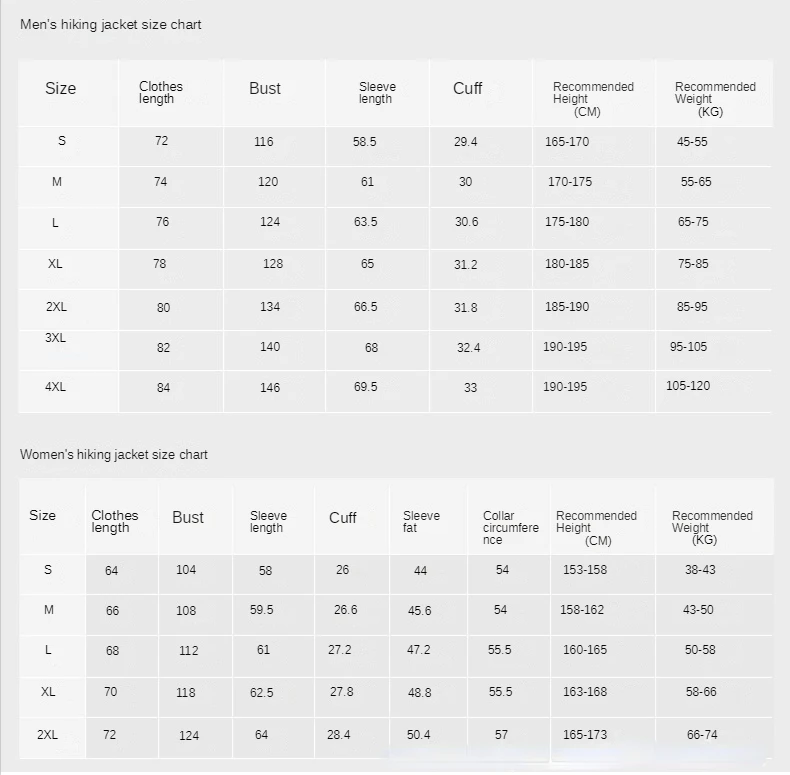Click women's size 2XL row label
Viewport: 790px width, 775px height.
[47, 735]
